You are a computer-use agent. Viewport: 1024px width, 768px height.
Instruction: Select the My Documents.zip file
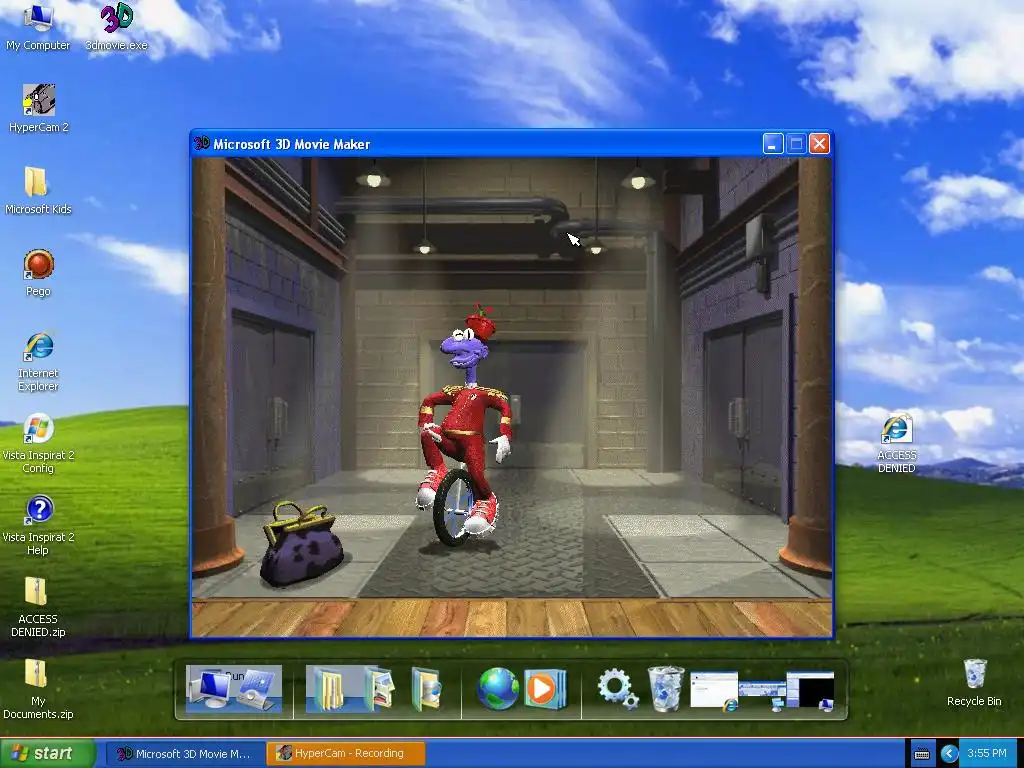38,689
